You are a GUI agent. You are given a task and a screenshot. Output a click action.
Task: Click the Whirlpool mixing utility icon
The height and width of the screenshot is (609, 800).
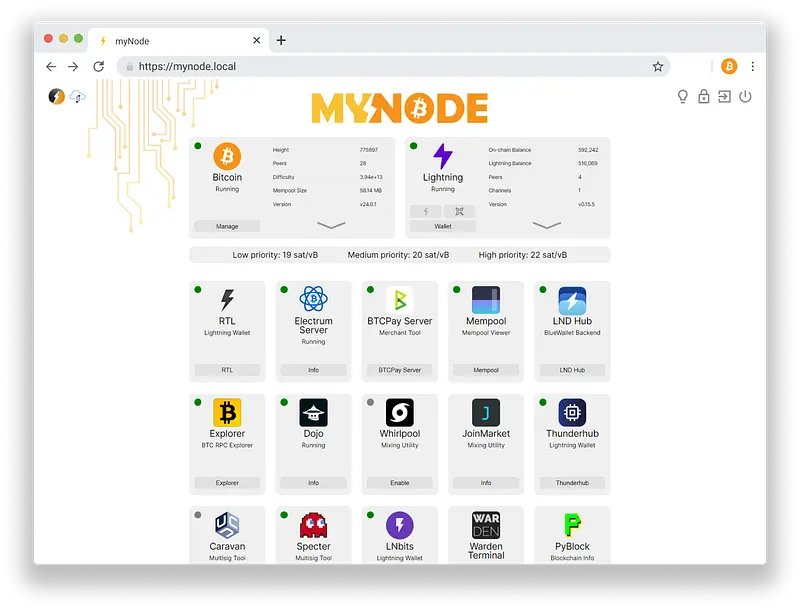399,413
